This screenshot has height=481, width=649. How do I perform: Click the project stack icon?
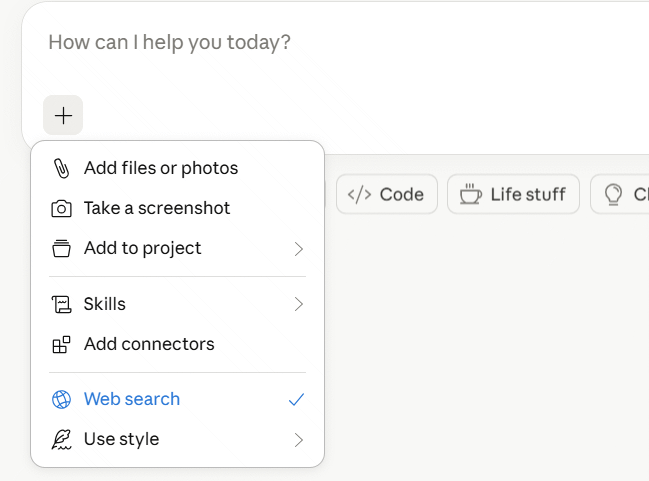[62, 248]
